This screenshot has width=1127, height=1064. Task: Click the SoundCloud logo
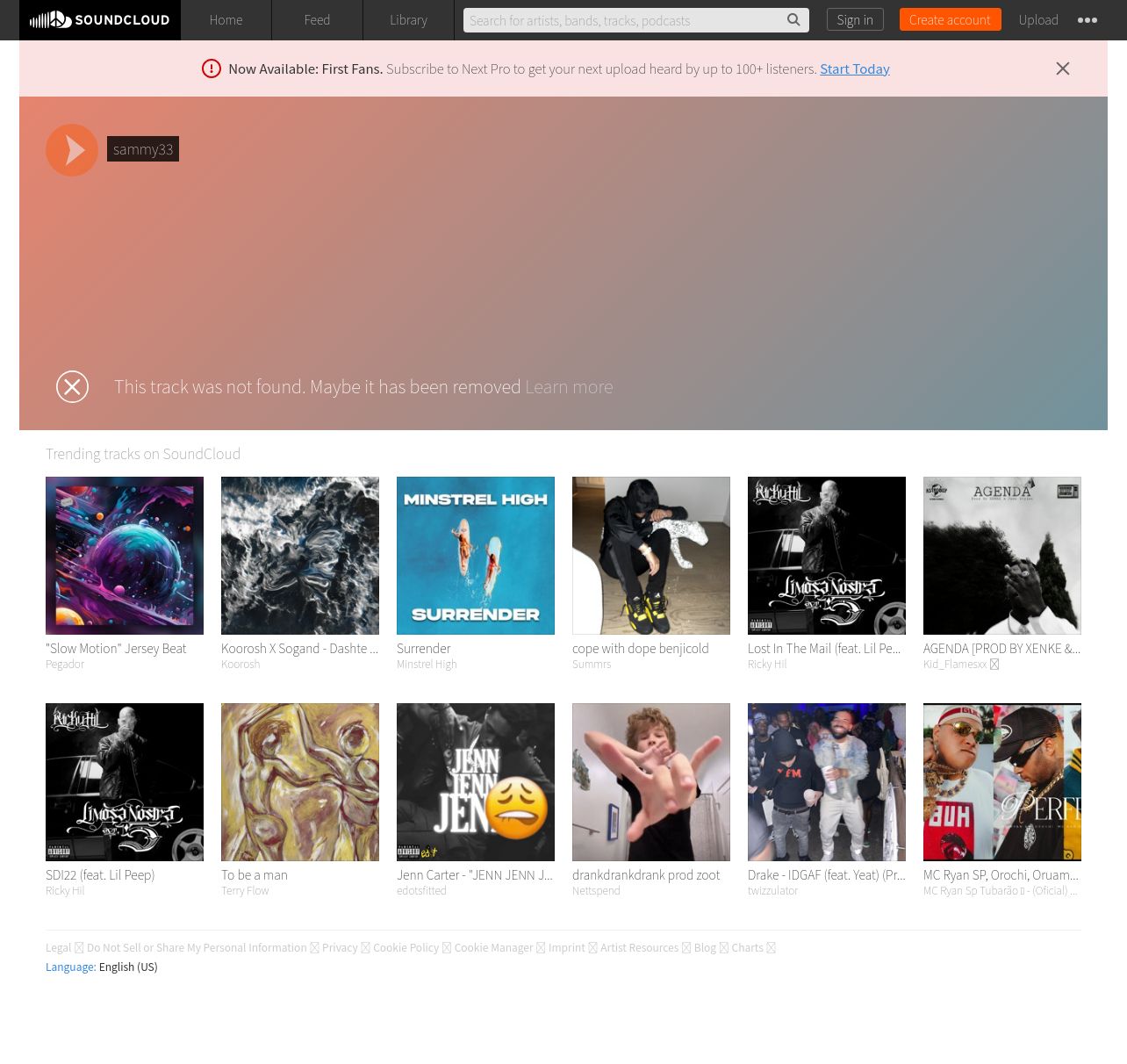click(x=99, y=19)
